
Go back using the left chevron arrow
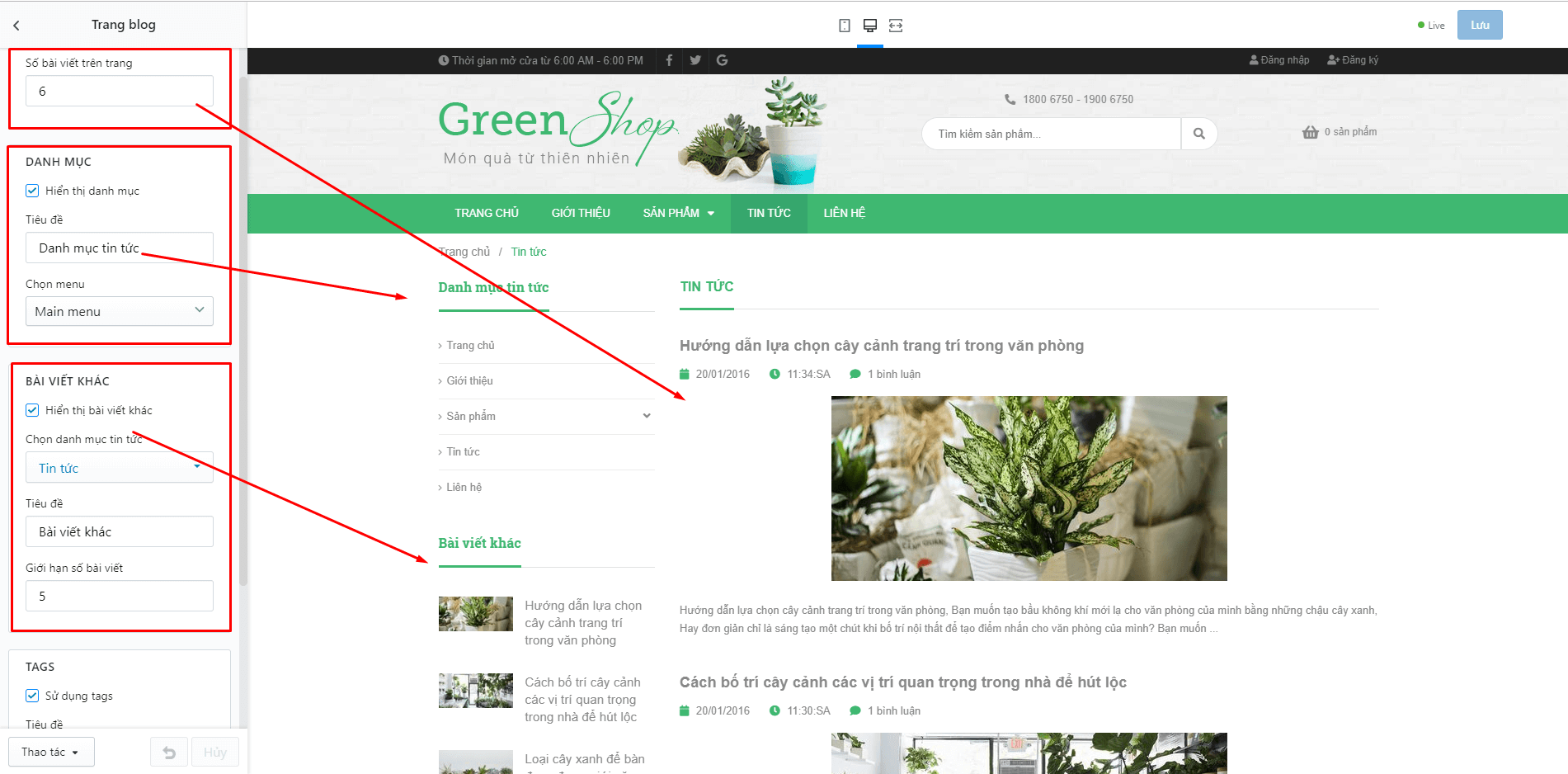[16, 26]
